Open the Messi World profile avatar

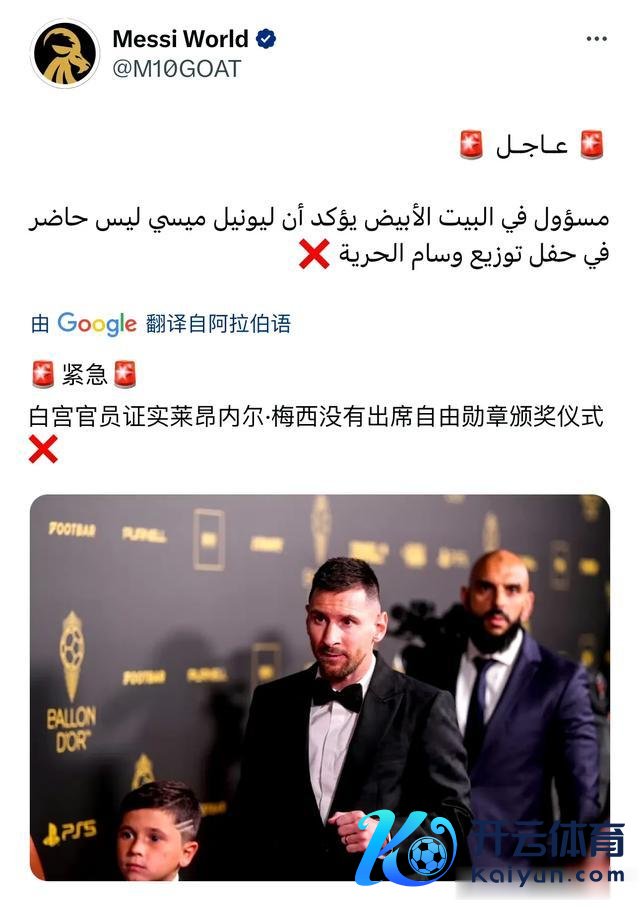pos(65,53)
